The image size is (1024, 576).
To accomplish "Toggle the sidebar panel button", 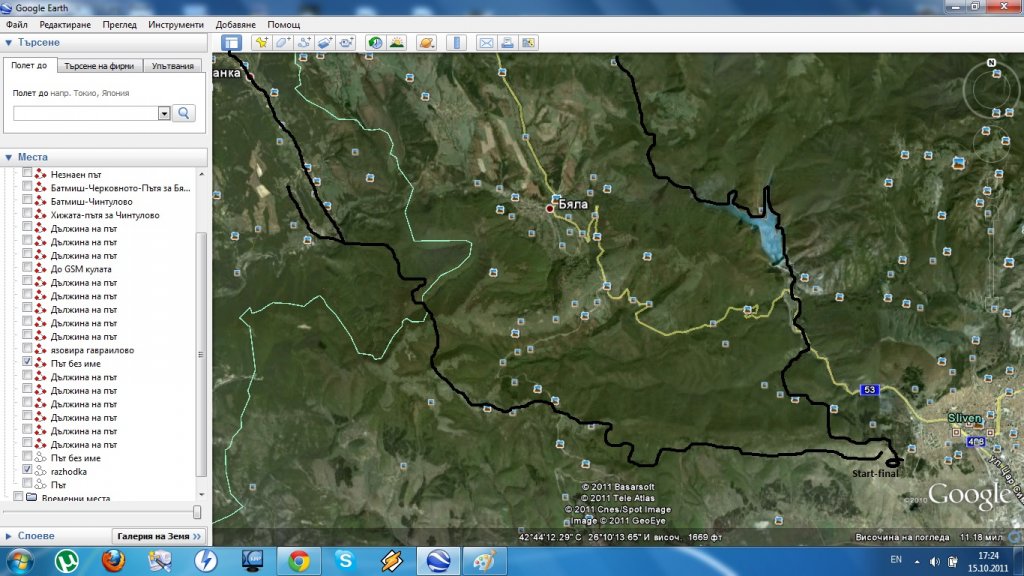I will 231,43.
